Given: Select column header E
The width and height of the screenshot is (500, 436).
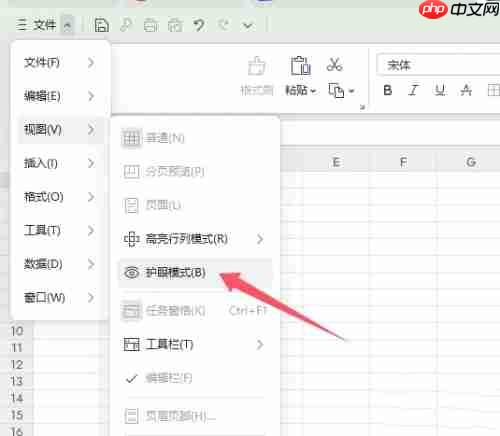Looking at the screenshot, I should point(336,162).
